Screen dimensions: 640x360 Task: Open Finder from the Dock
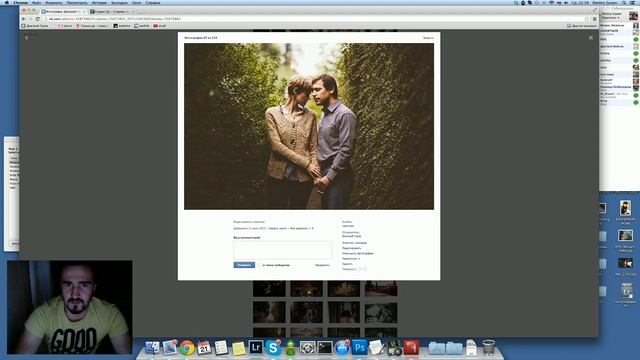click(152, 347)
